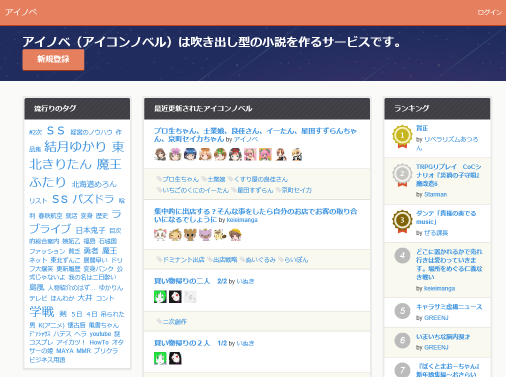Image resolution: width=506 pixels, height=377 pixels.
Task: Open the novel titled プロ生ちゃん、土業娘
Action: (x=255, y=135)
